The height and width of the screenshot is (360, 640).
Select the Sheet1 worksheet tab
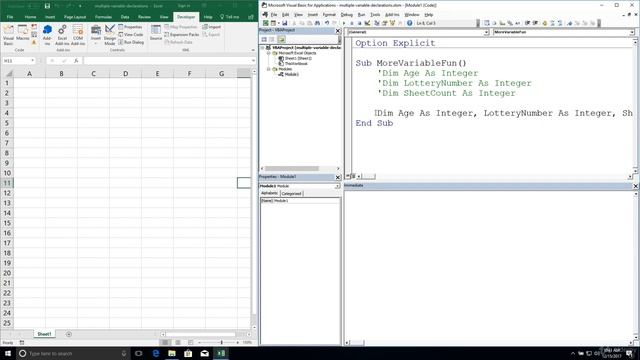click(x=44, y=334)
